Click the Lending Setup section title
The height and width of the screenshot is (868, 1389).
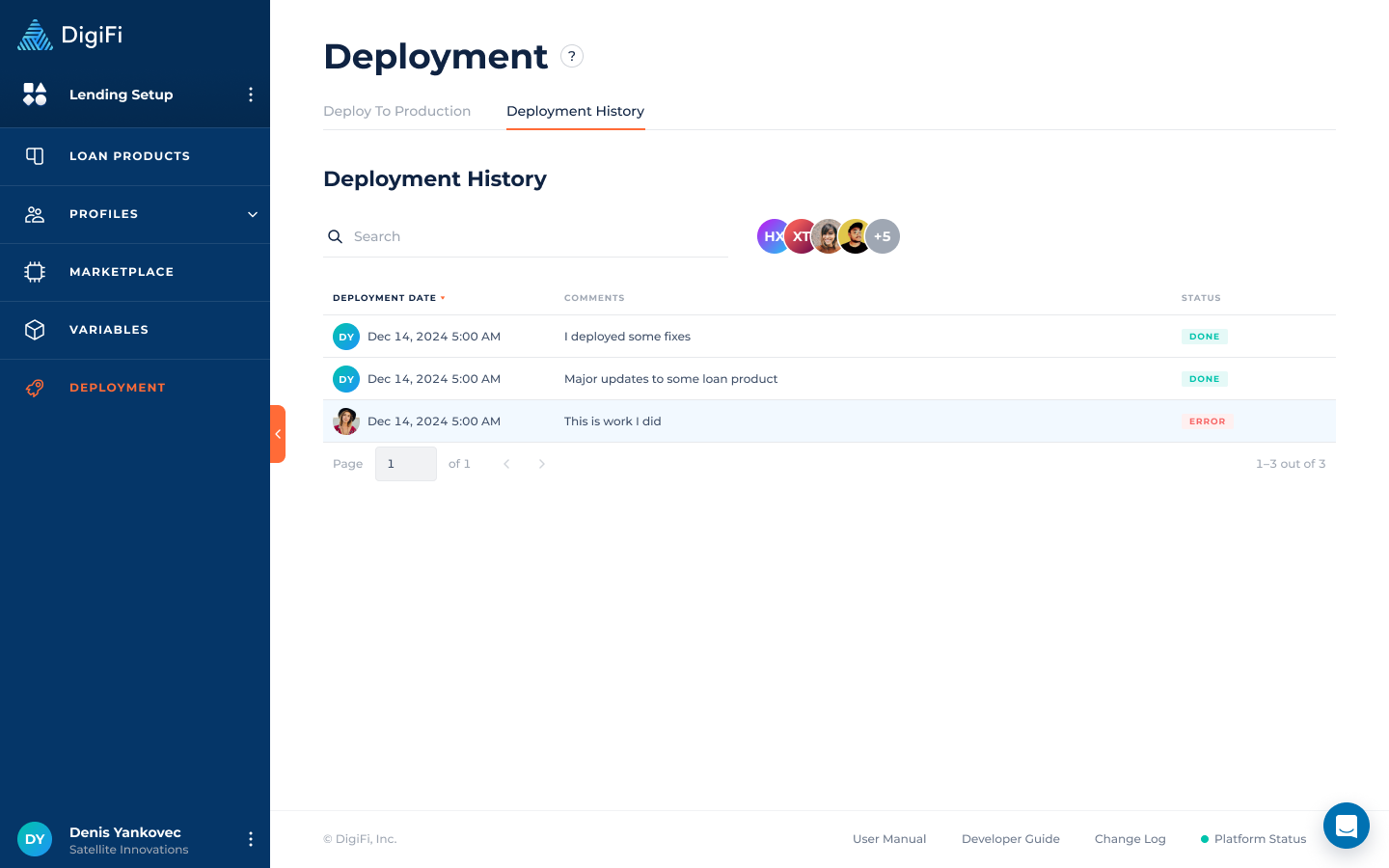point(122,95)
